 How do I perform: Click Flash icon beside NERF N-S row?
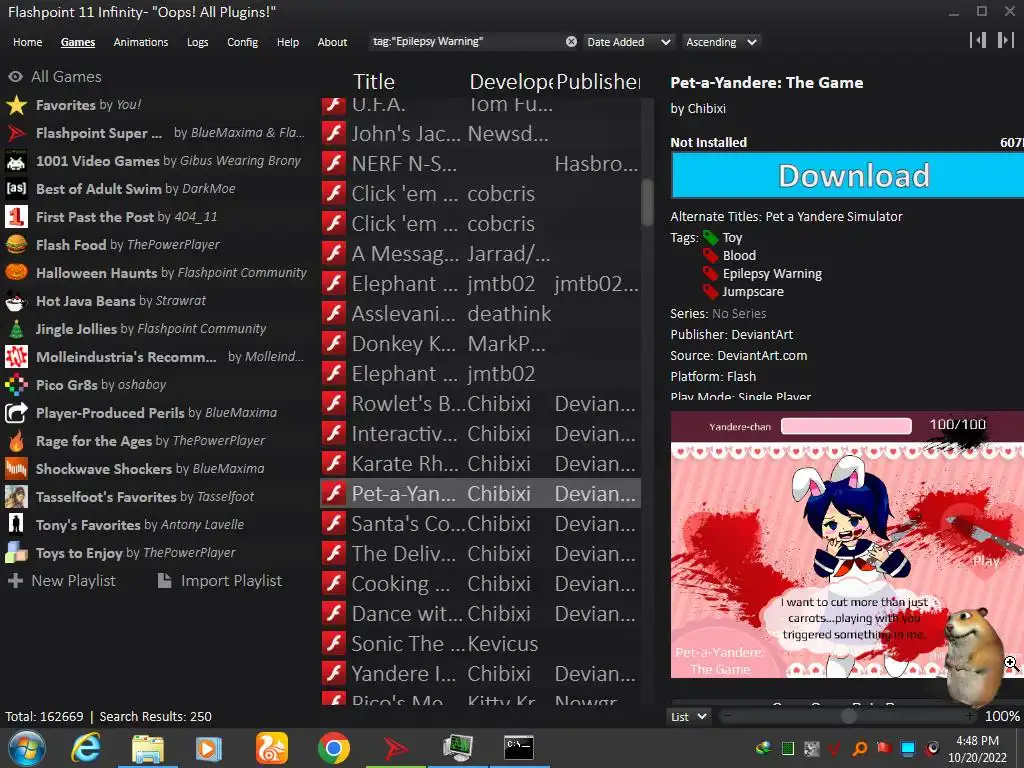pyautogui.click(x=334, y=163)
